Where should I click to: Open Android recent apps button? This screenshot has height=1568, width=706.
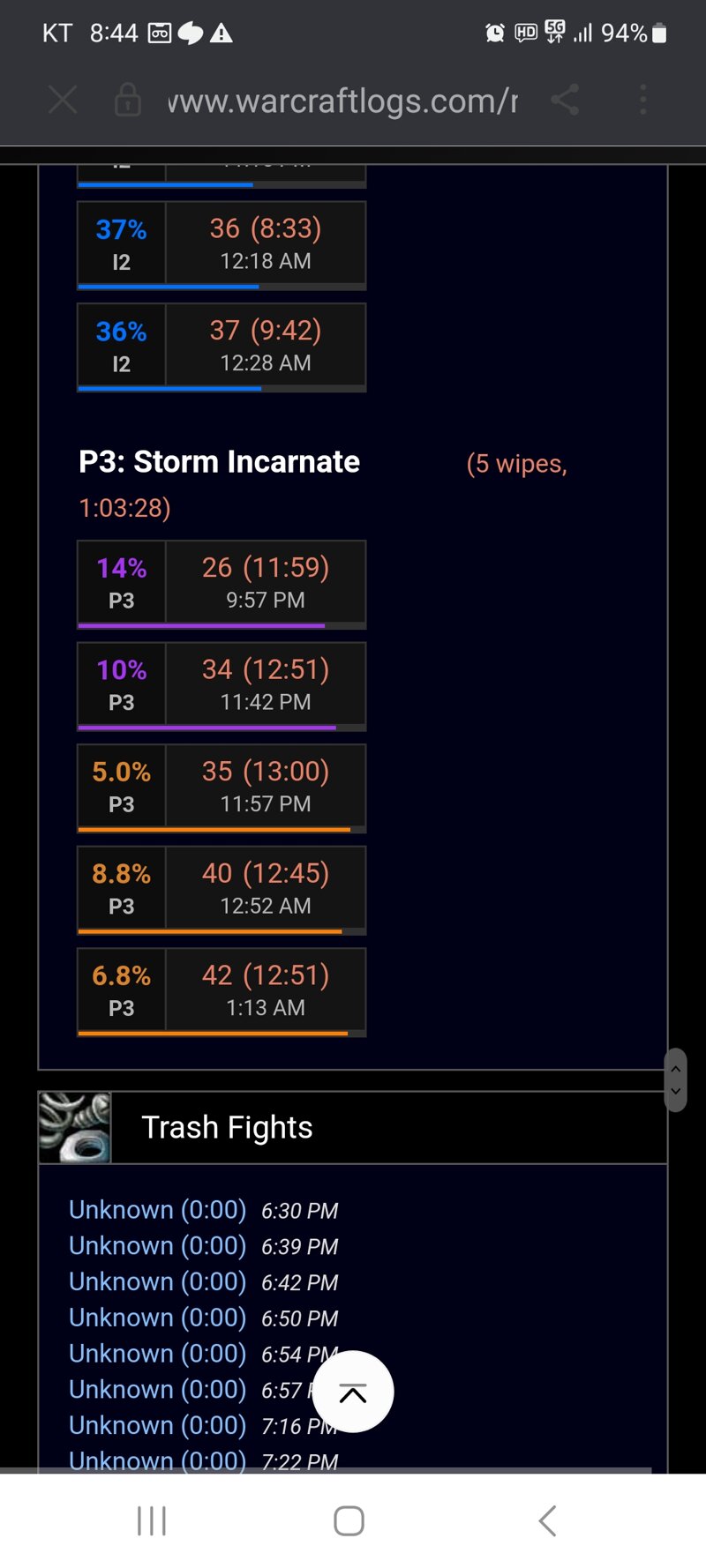(x=152, y=1521)
